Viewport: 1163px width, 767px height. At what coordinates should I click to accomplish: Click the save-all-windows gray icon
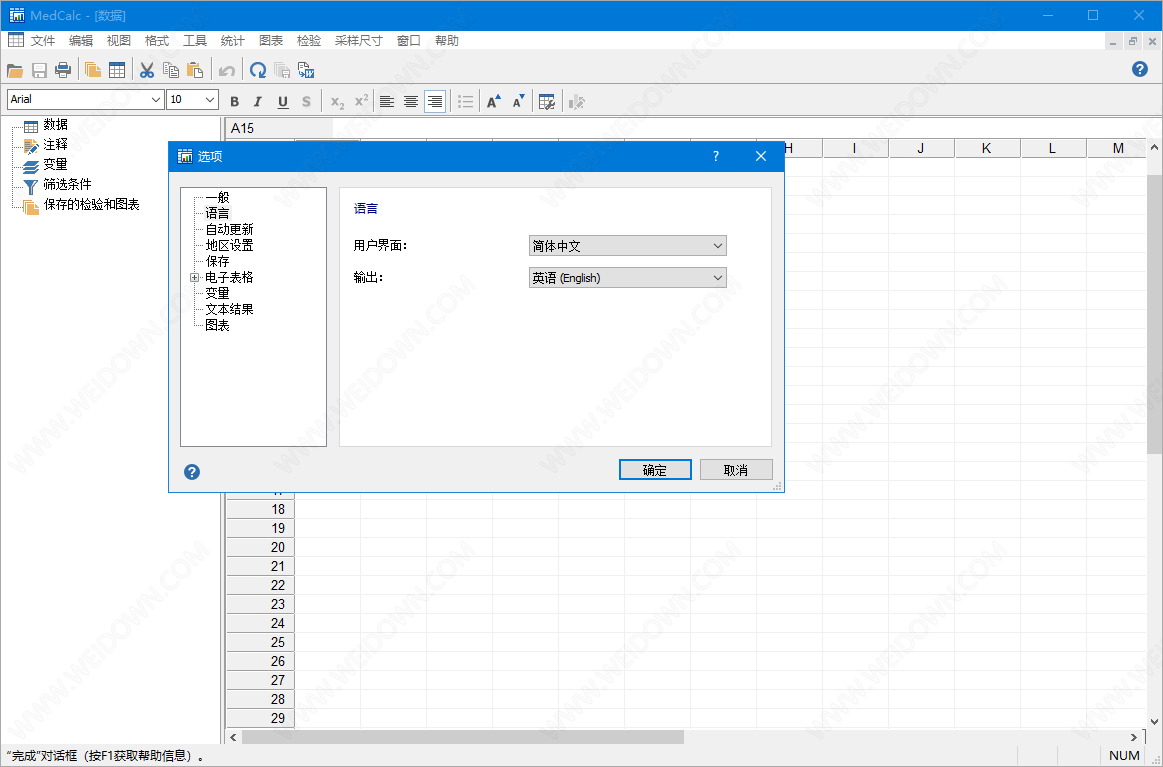click(282, 70)
